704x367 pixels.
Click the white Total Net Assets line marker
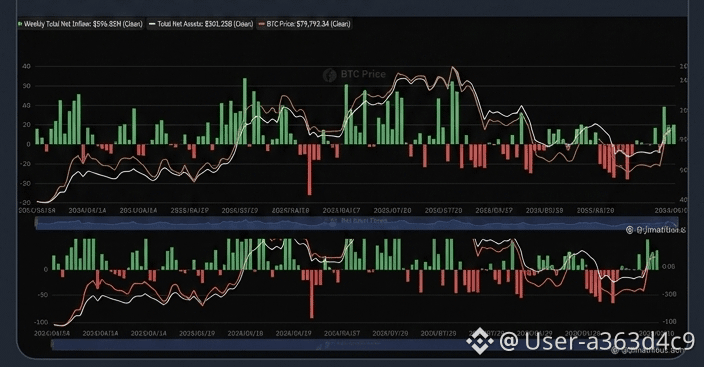[152, 24]
